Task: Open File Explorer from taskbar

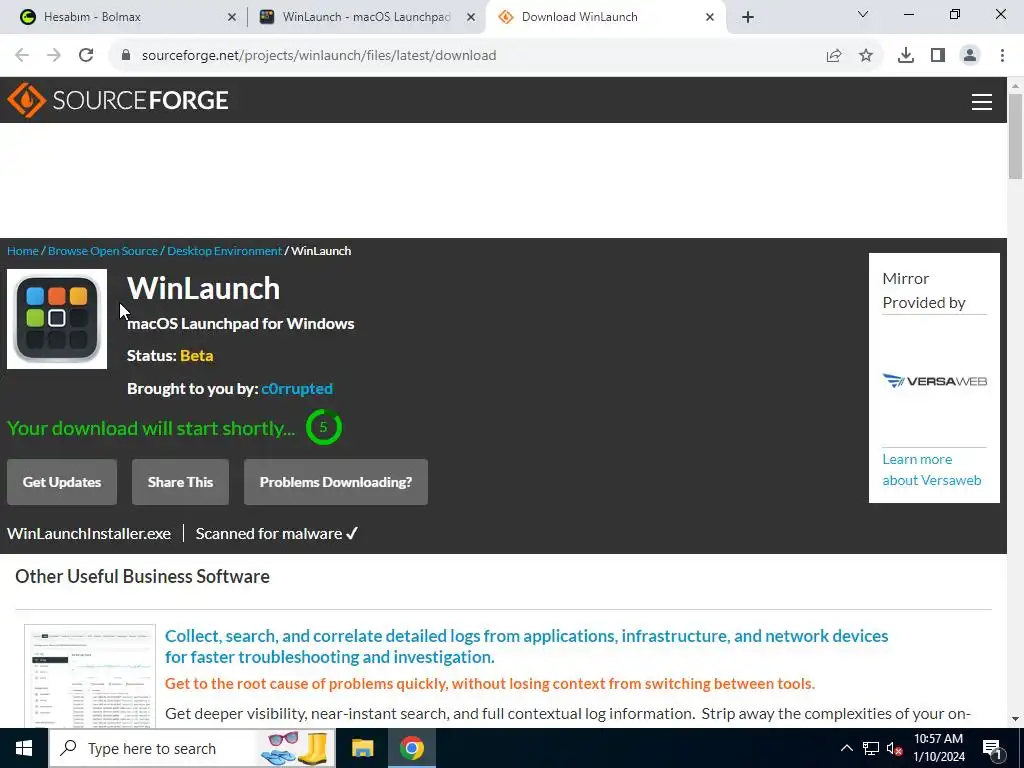Action: click(362, 748)
